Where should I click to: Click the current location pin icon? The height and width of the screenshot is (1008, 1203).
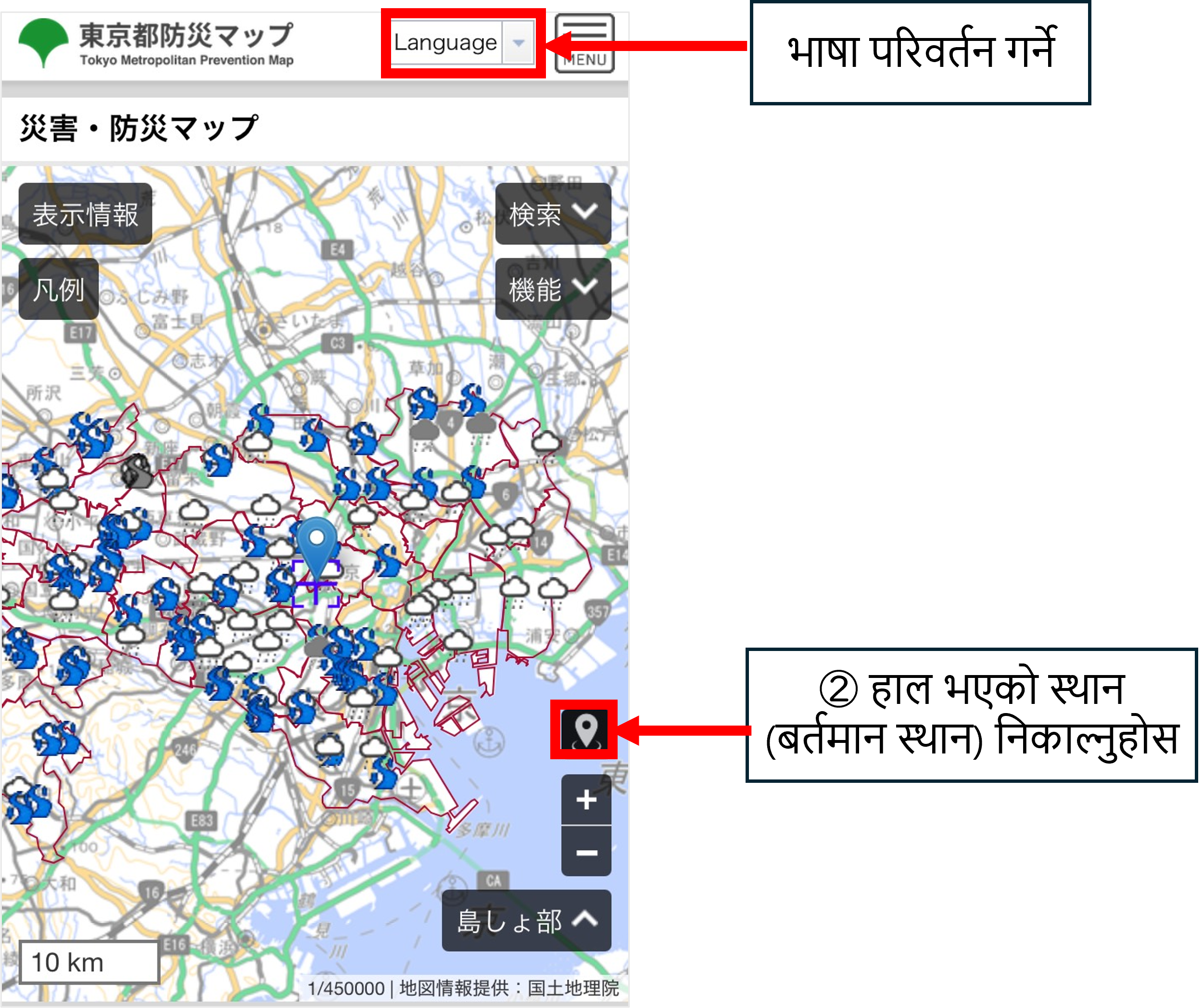pyautogui.click(x=584, y=729)
